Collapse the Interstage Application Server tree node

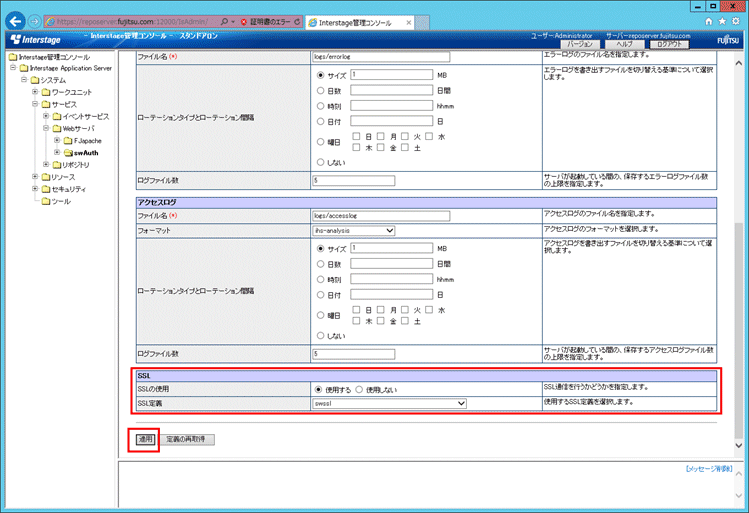(13, 68)
